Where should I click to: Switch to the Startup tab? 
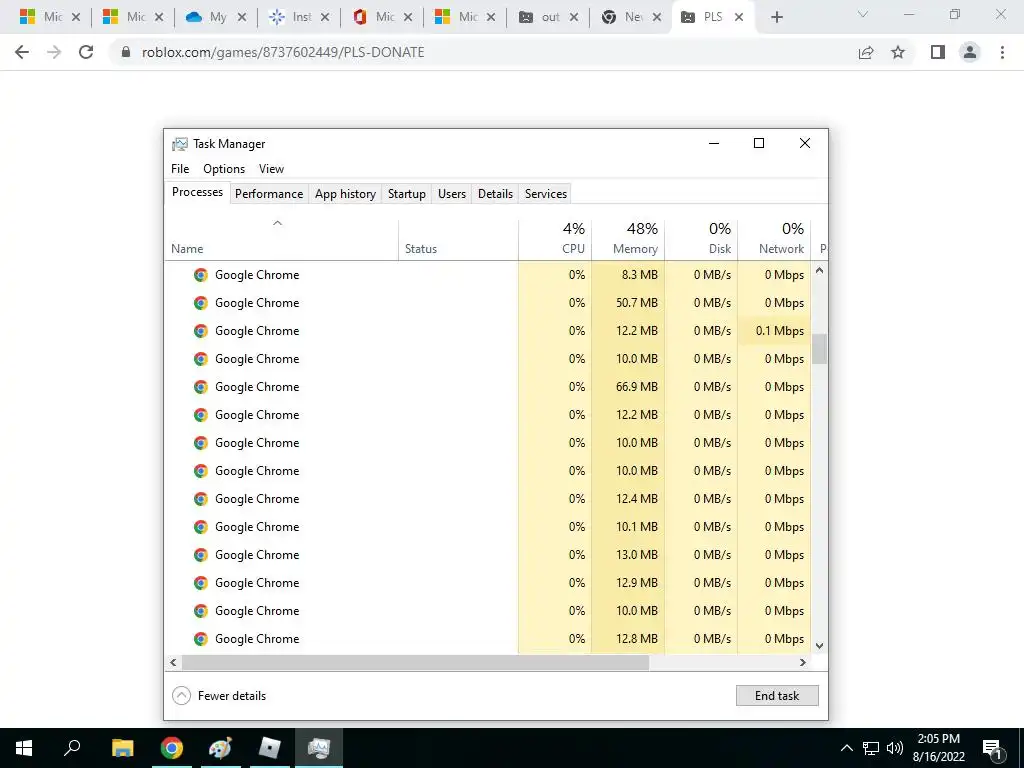(407, 194)
